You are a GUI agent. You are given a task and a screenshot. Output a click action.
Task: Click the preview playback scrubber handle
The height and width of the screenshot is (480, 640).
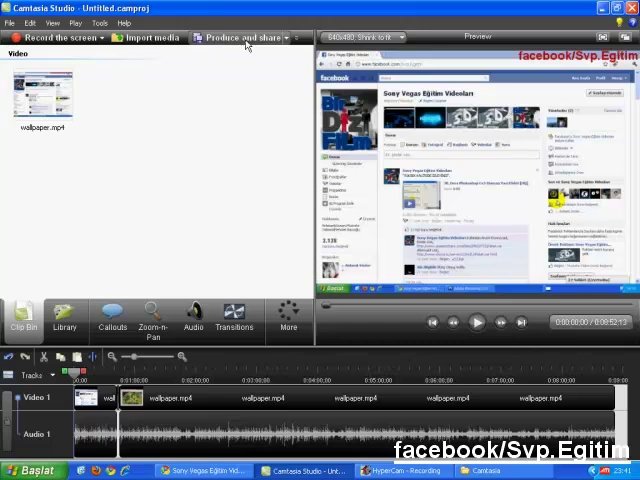click(326, 305)
